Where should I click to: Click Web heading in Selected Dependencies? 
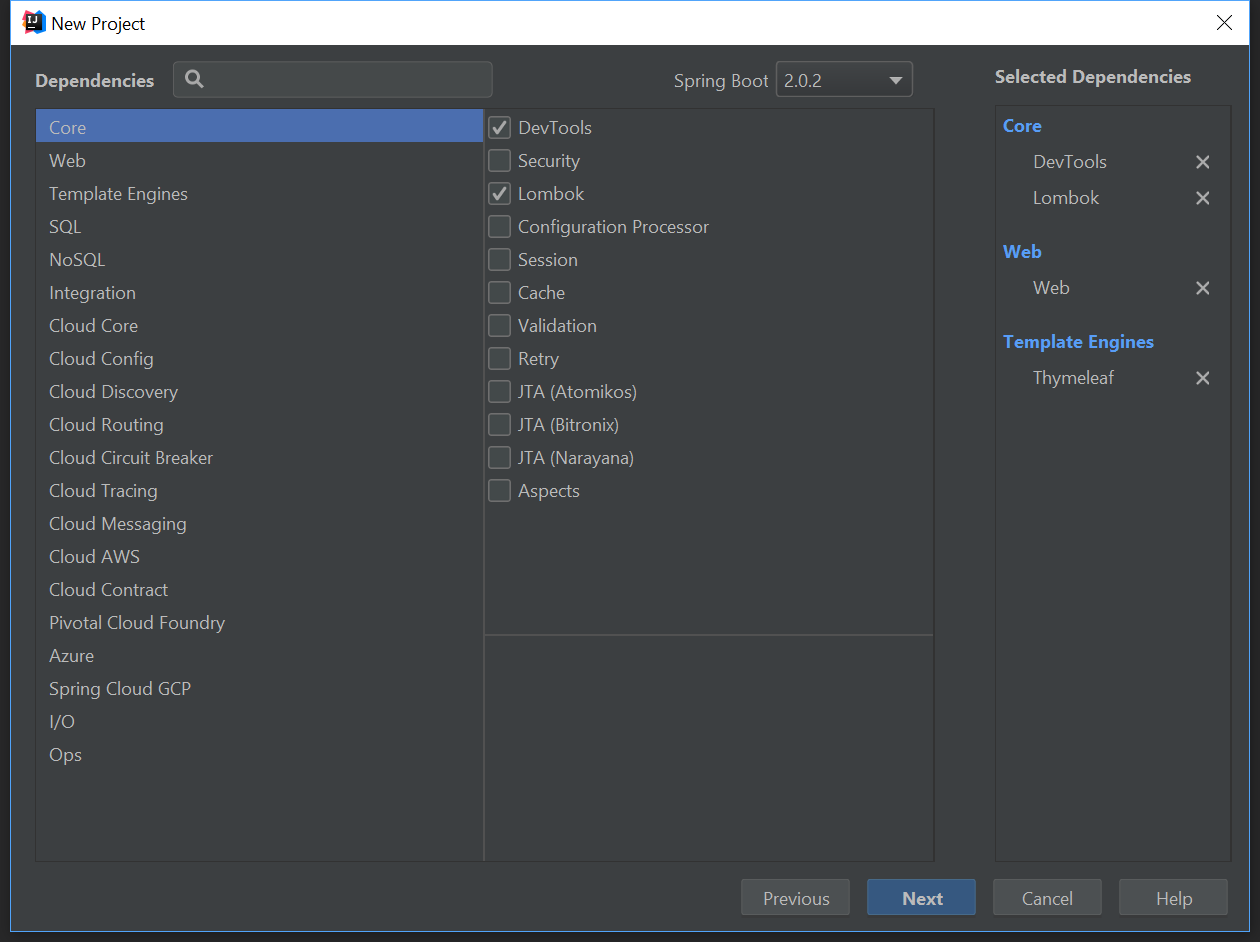click(x=1022, y=252)
